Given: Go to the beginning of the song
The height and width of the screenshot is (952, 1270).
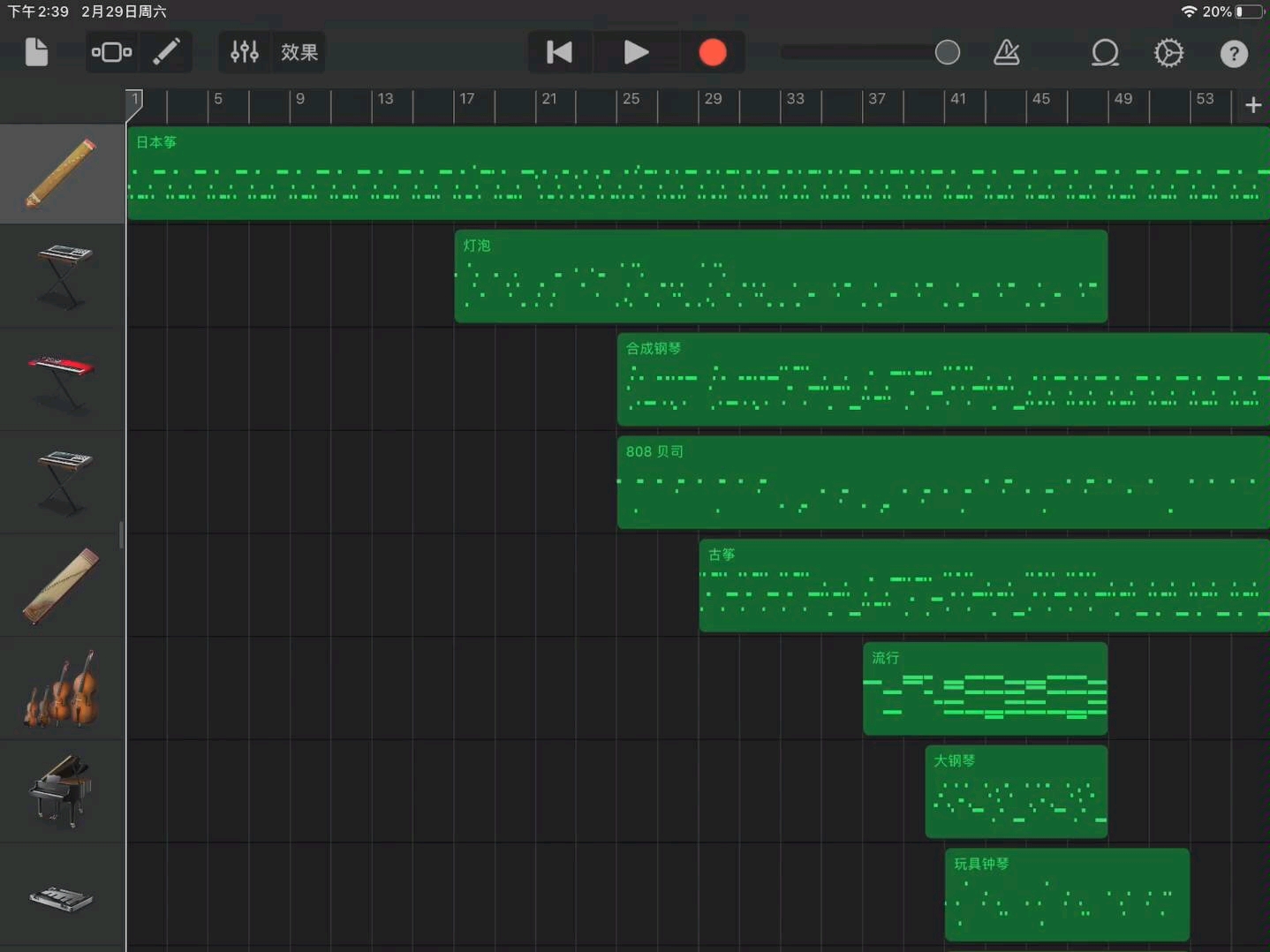Looking at the screenshot, I should [x=559, y=52].
